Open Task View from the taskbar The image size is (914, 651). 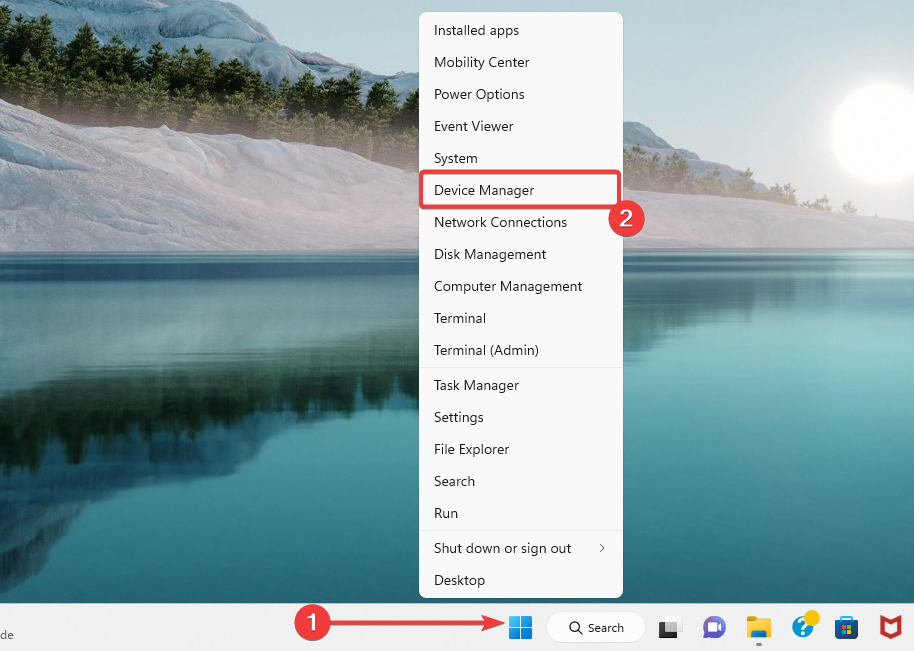point(668,627)
